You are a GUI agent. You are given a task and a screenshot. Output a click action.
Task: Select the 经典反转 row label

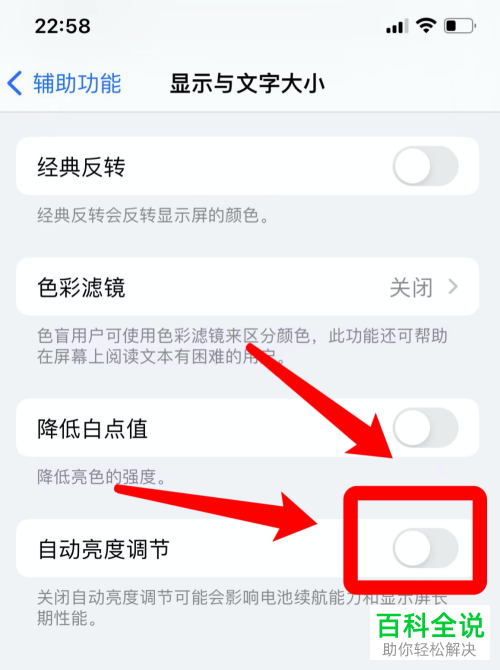[x=81, y=166]
